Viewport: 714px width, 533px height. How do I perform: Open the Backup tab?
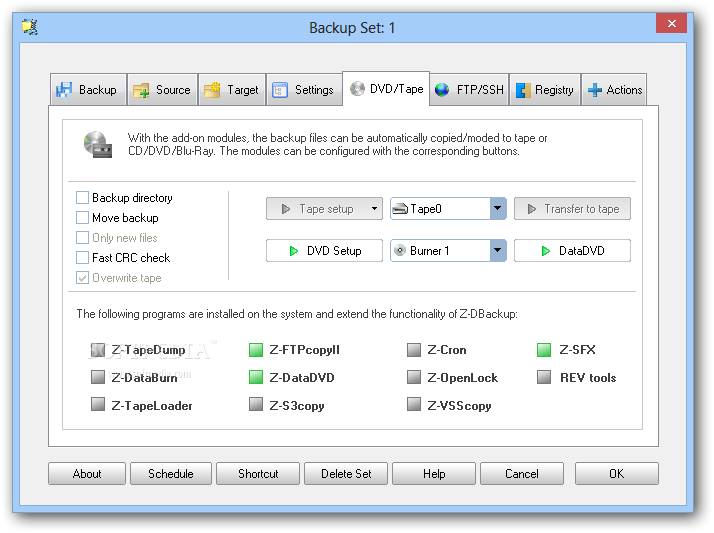coord(88,90)
